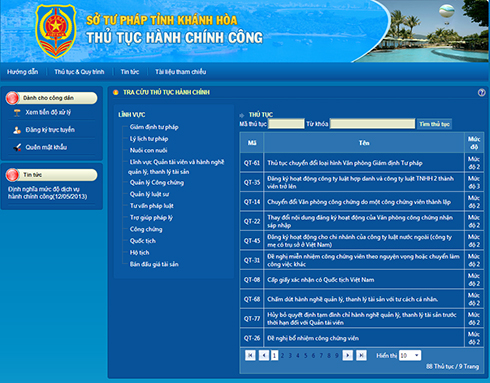490x383 pixels.
Task: Click the Mã column header
Action: pos(252,143)
